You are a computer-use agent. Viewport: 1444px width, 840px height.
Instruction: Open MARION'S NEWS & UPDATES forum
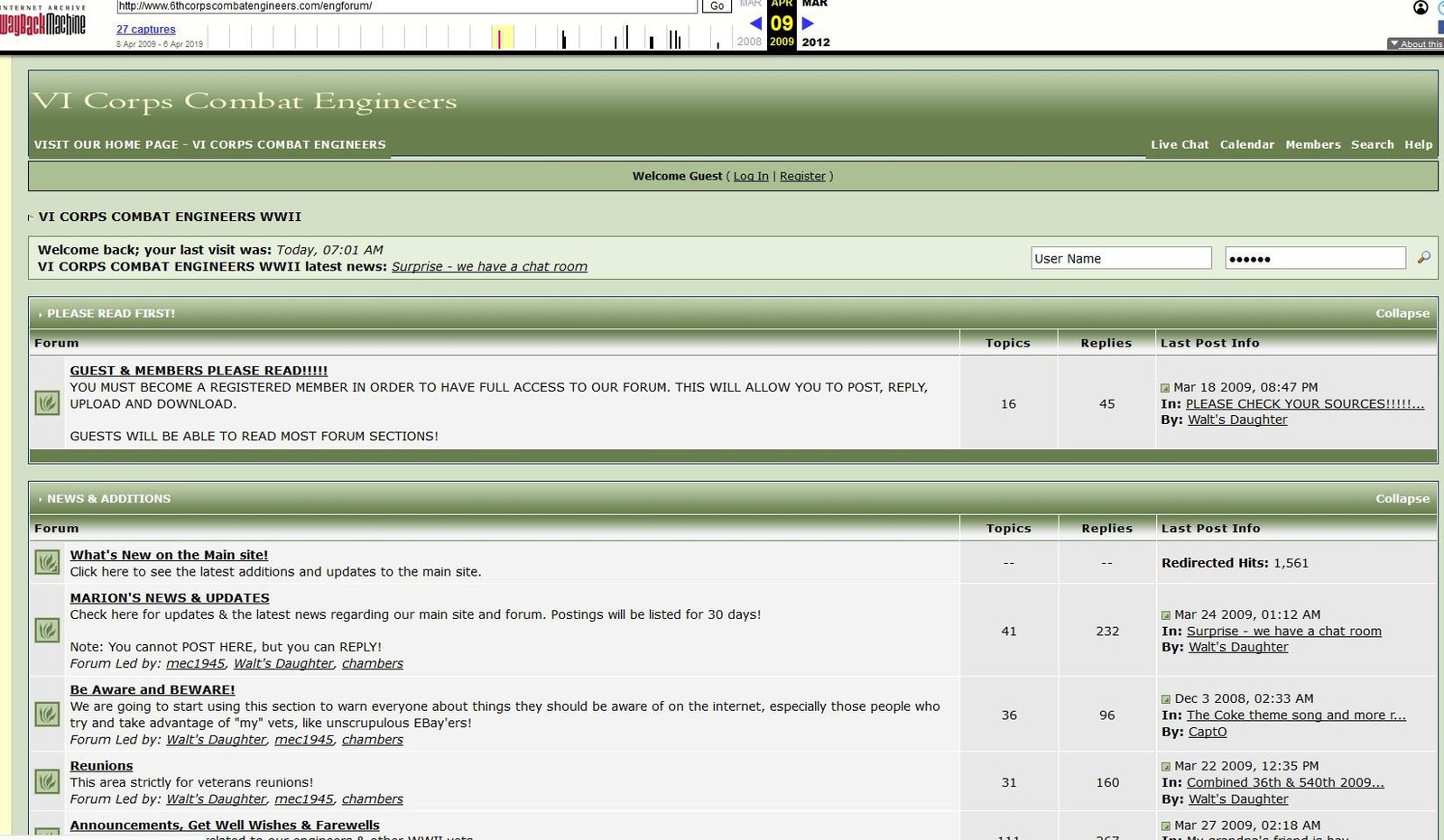point(170,598)
